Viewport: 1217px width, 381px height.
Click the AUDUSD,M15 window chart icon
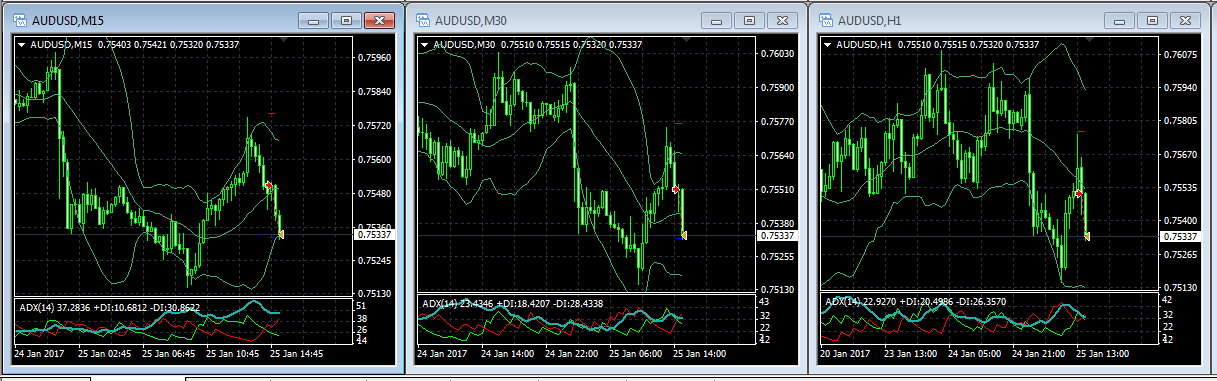(20, 19)
